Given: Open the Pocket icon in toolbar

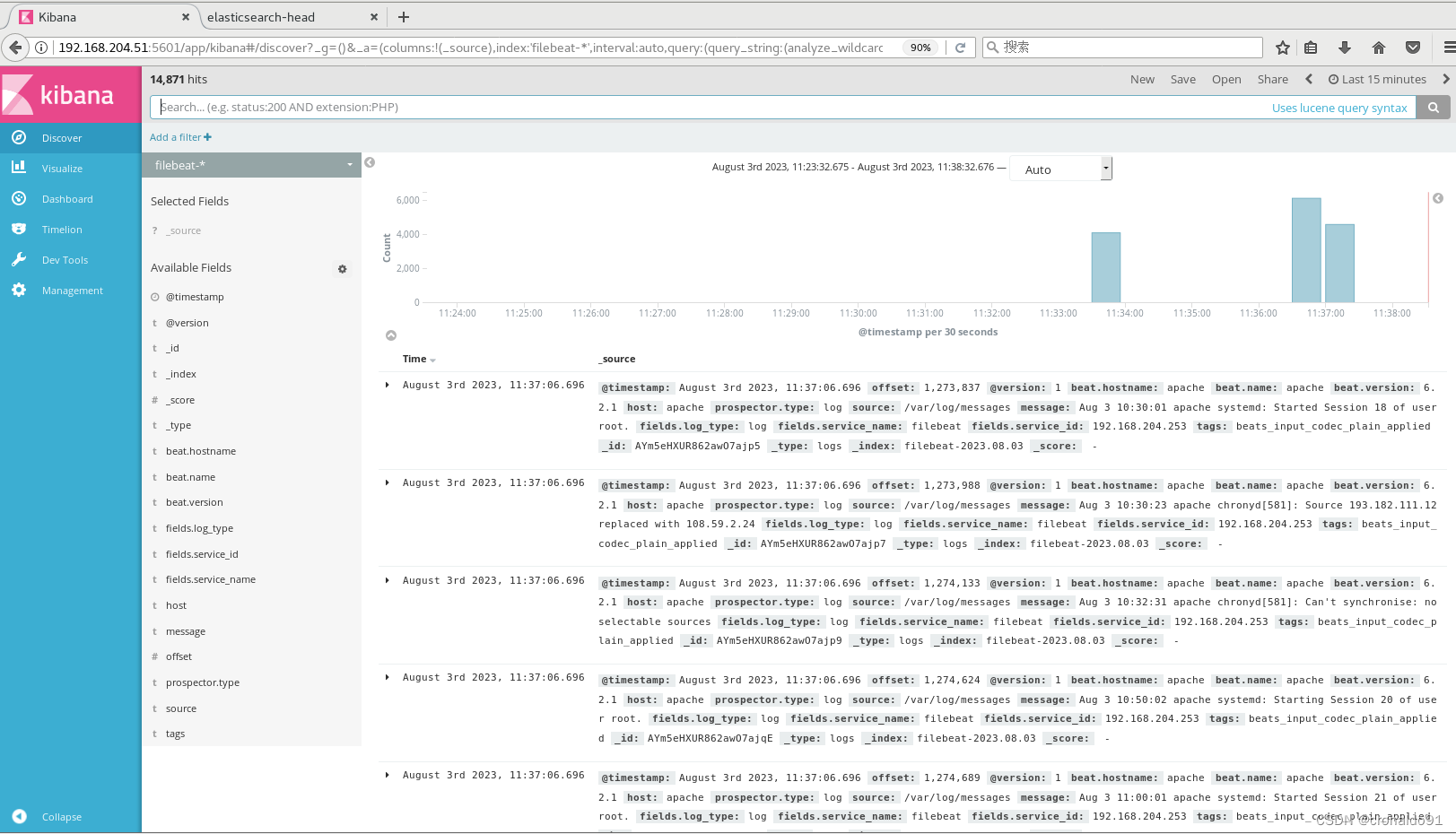Looking at the screenshot, I should point(1413,48).
